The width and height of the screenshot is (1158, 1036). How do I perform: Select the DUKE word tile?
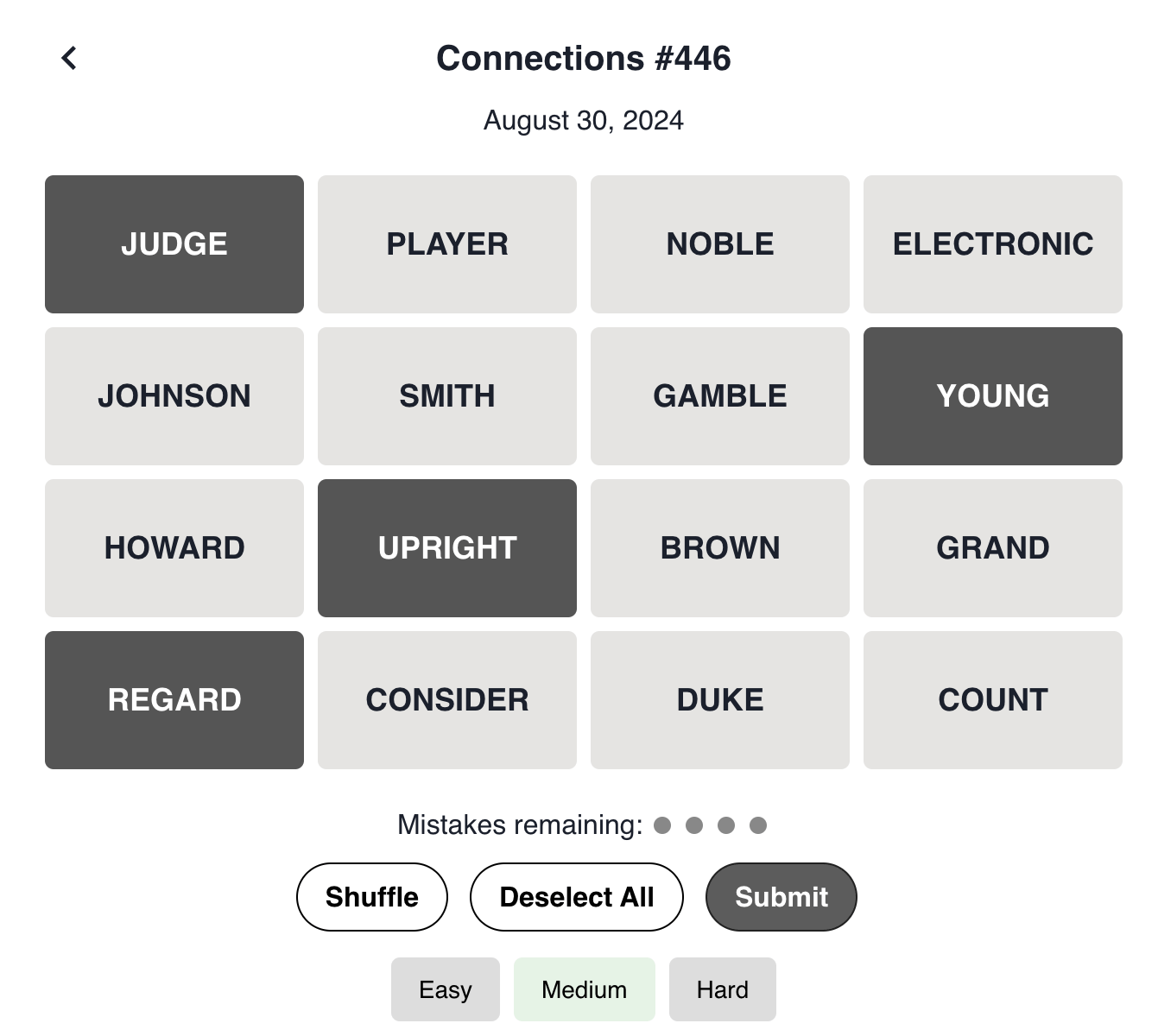pyautogui.click(x=719, y=699)
